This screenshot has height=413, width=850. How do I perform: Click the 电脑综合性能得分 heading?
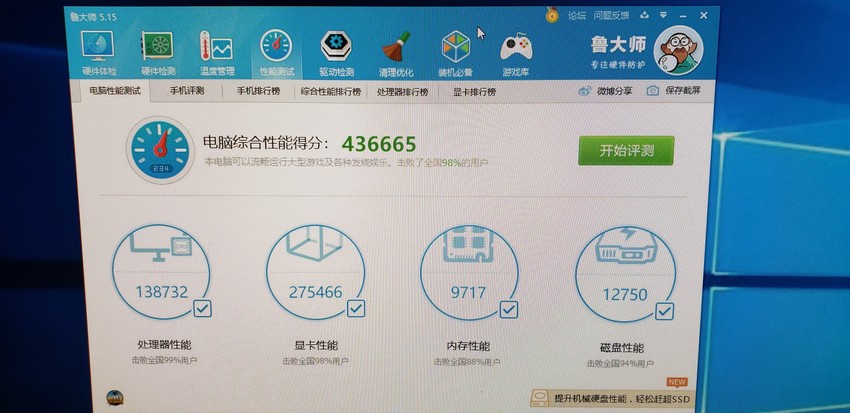[x=266, y=143]
